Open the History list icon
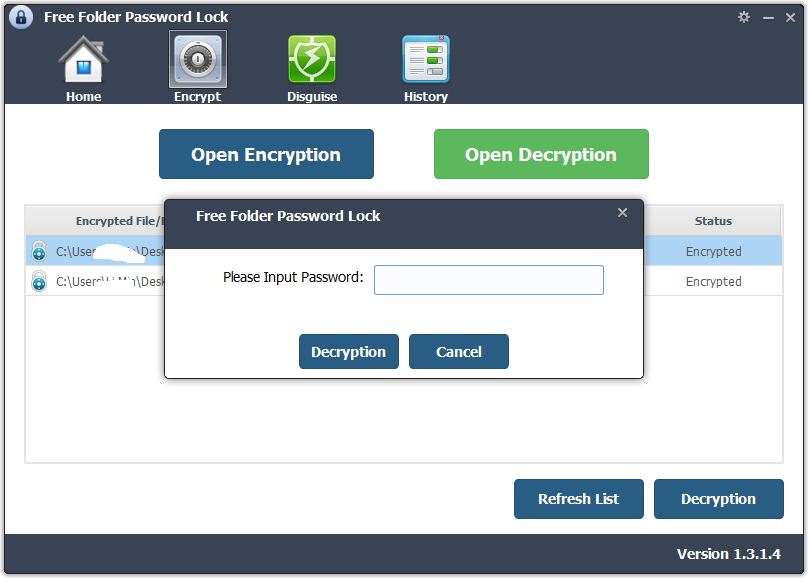Image resolution: width=808 pixels, height=578 pixels. 426,59
